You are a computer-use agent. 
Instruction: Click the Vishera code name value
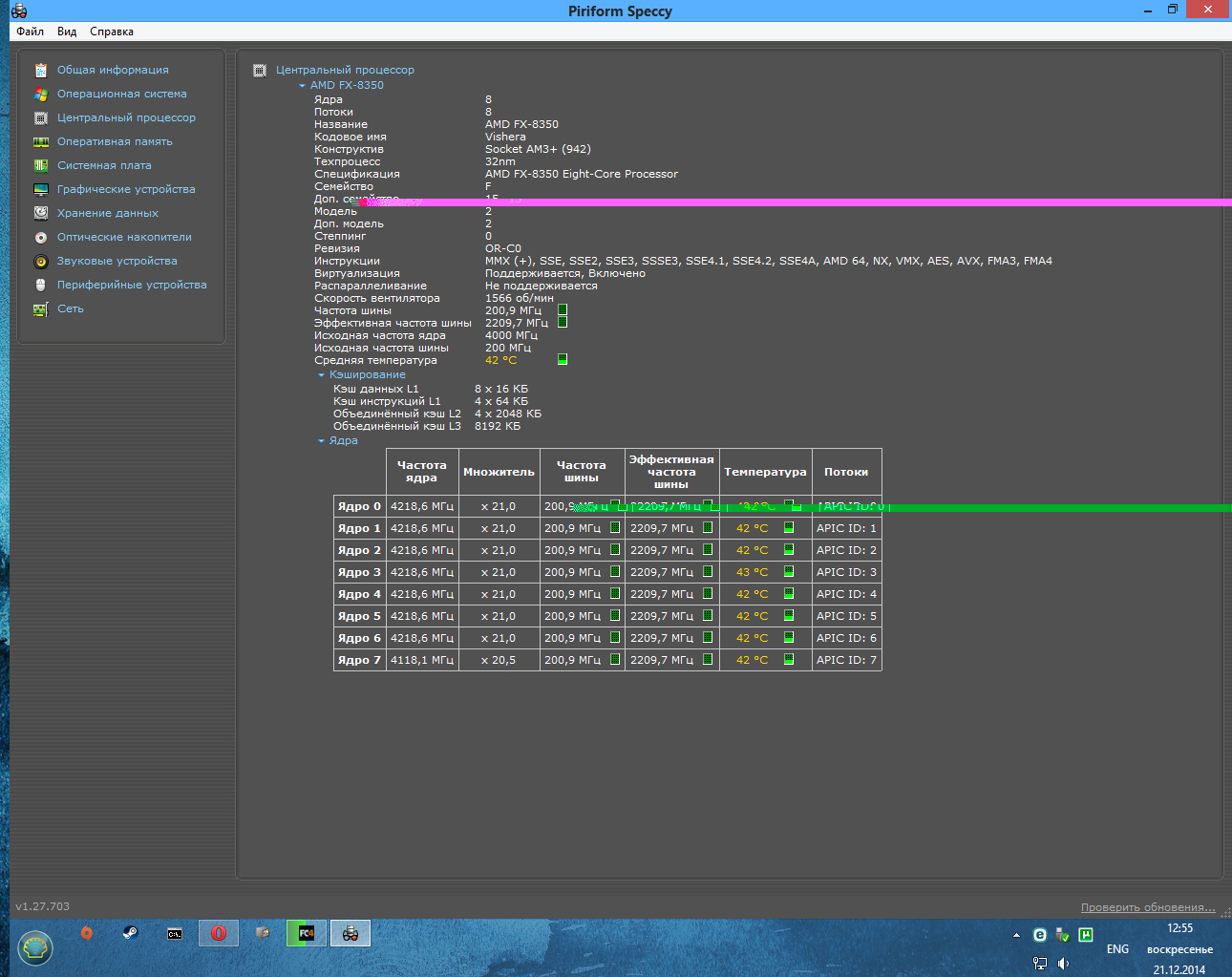pyautogui.click(x=505, y=137)
